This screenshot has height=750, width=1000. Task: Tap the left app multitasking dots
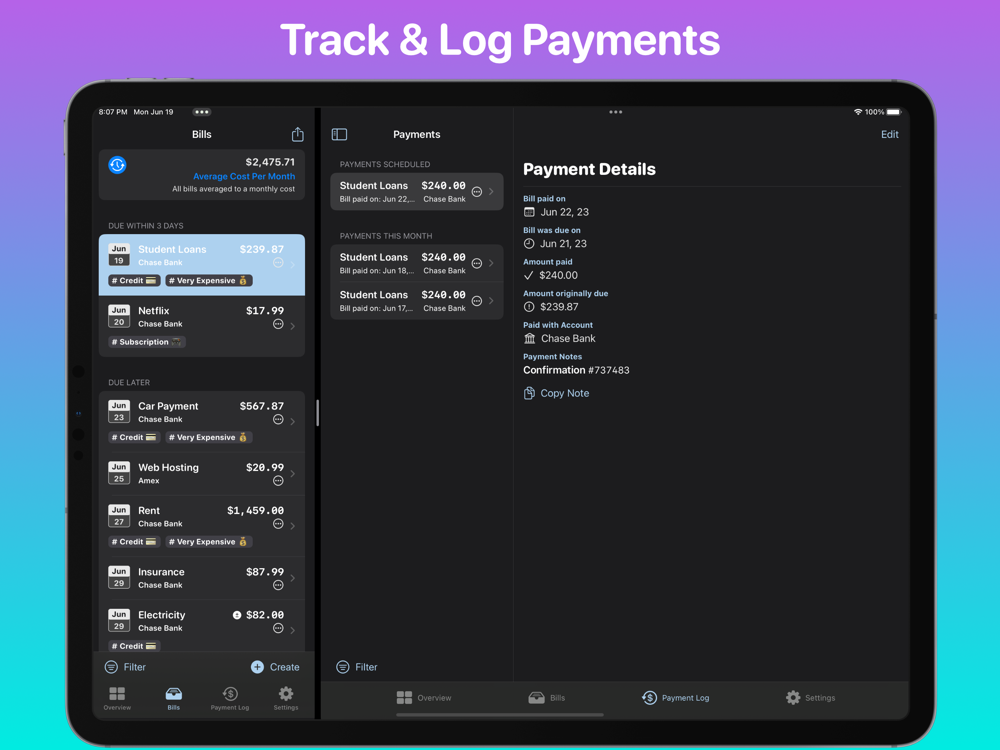tap(202, 112)
